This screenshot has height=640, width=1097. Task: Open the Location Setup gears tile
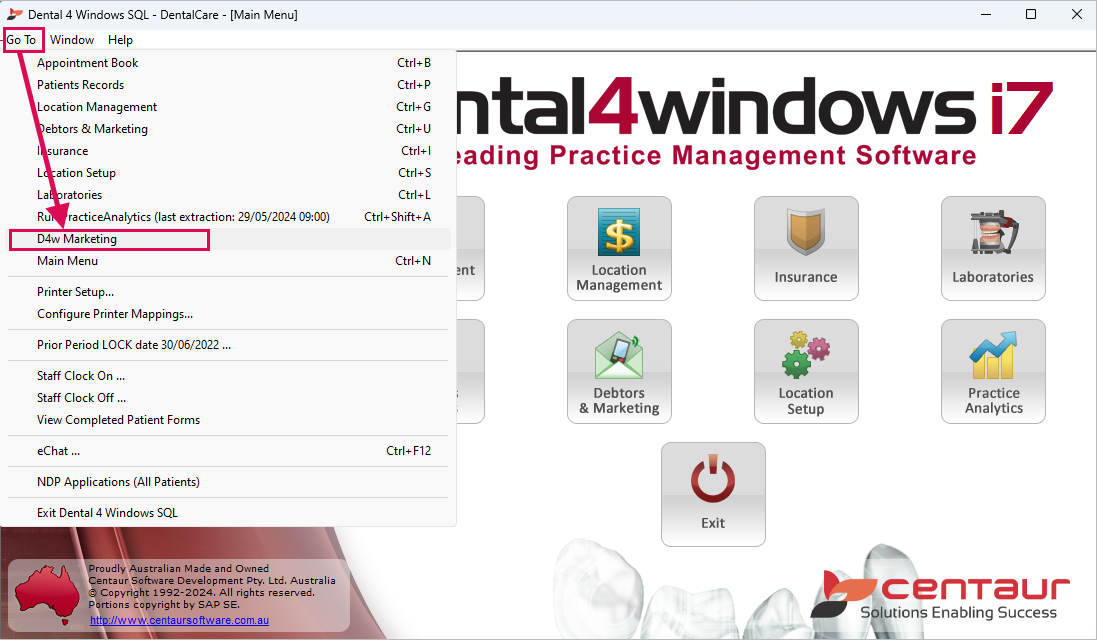coord(806,371)
